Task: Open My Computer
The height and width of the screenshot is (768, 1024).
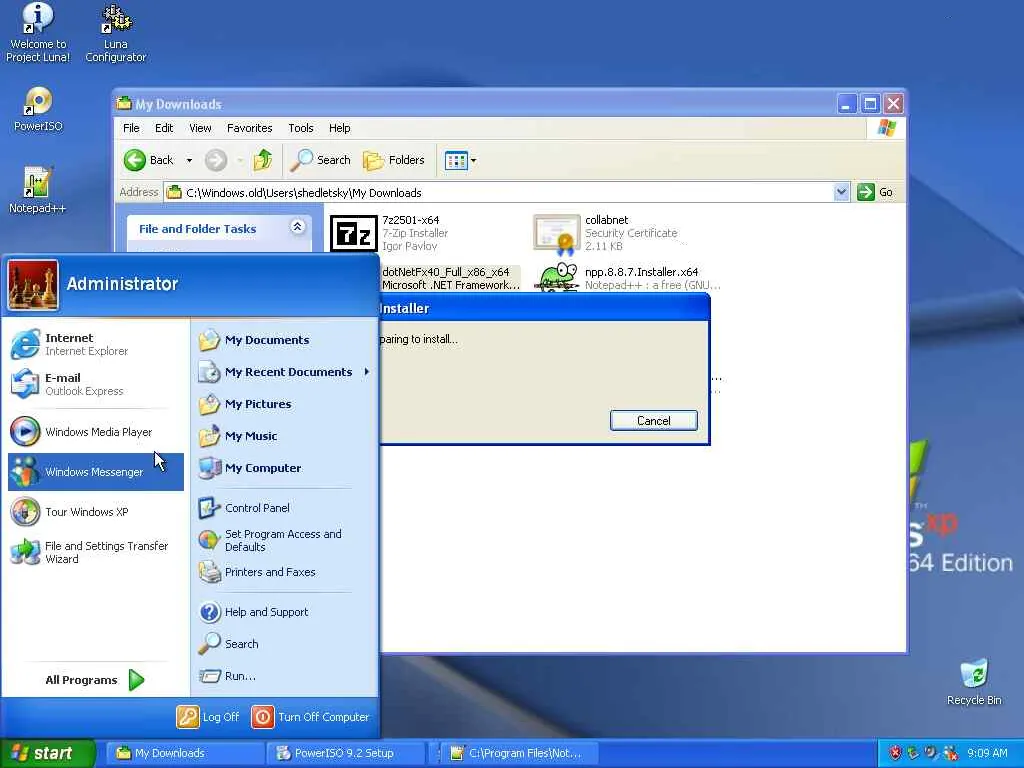Action: 284,468
